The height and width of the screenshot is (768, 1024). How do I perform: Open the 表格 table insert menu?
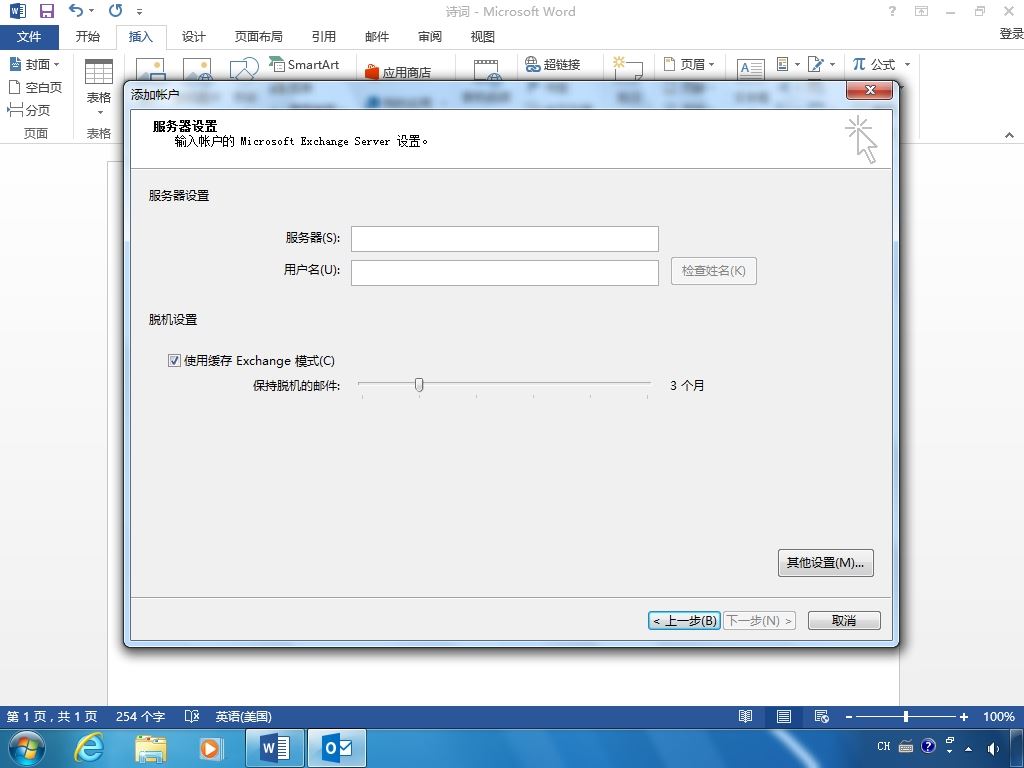99,88
